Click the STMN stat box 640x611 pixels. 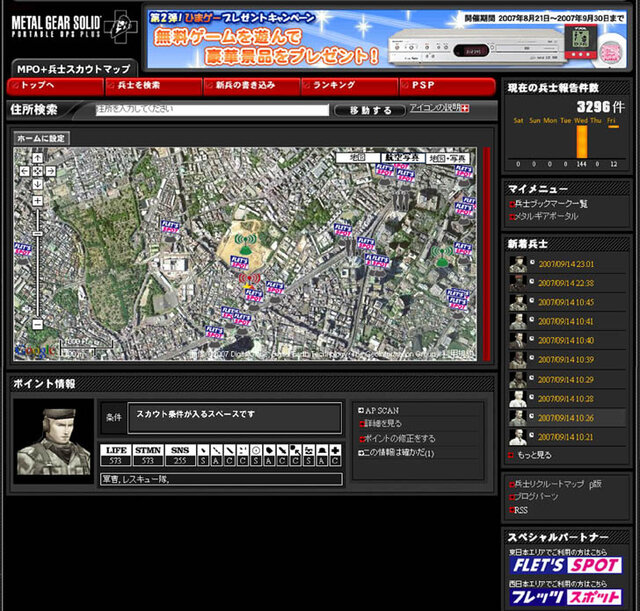click(x=148, y=455)
